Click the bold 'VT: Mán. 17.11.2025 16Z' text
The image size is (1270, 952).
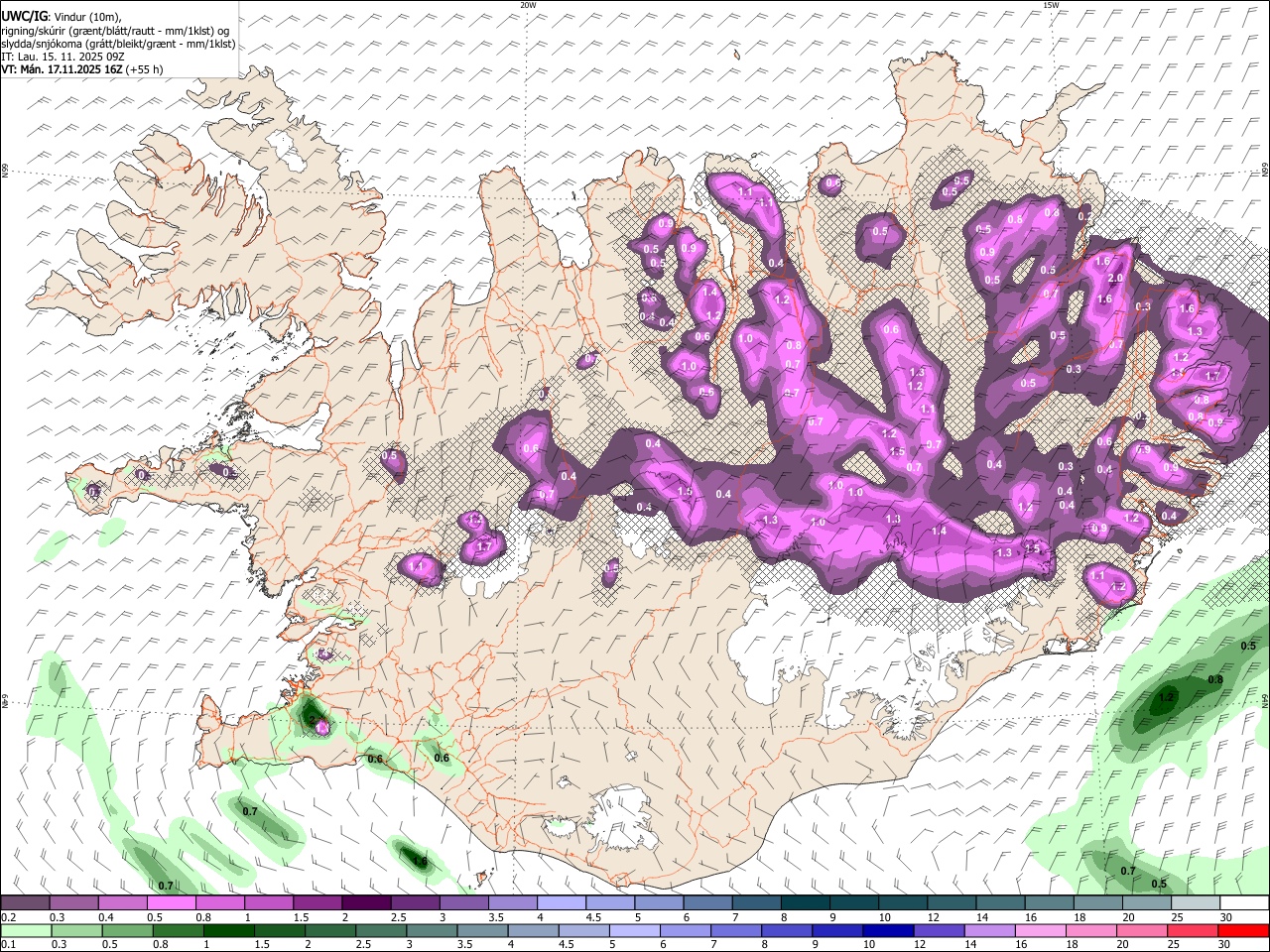pos(62,69)
